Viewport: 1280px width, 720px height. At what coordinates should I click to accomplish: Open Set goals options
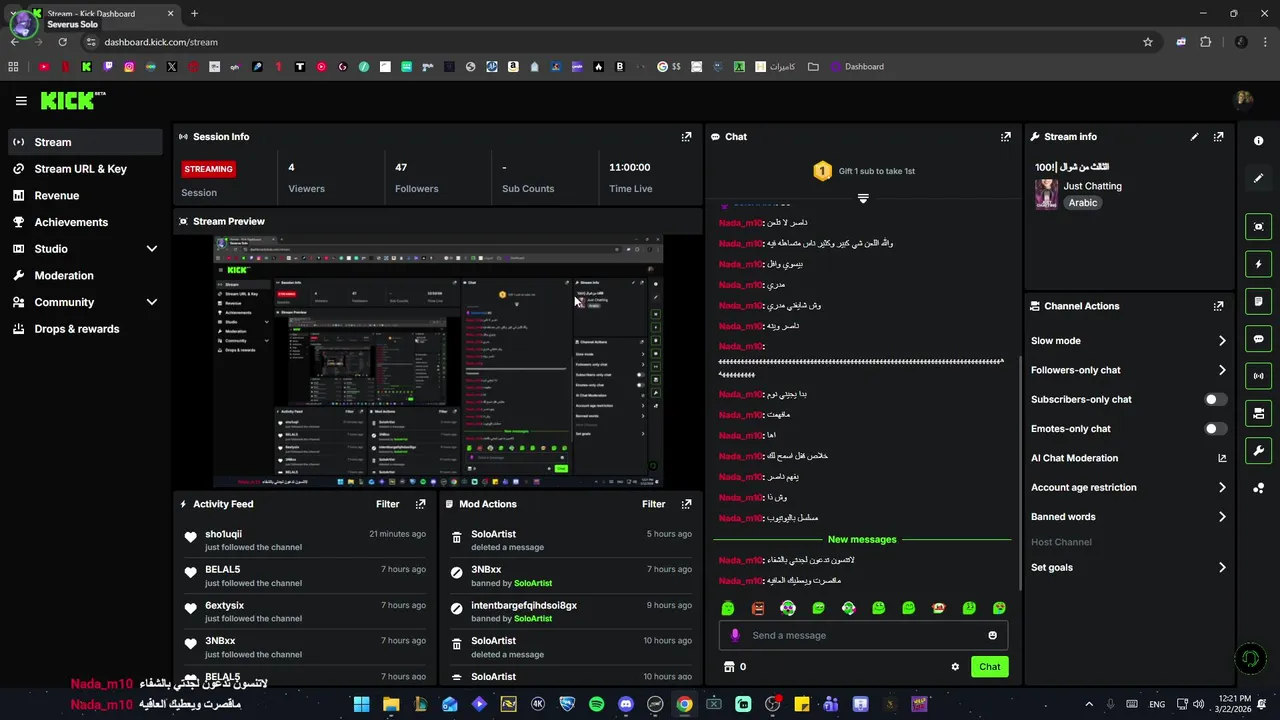[1128, 568]
